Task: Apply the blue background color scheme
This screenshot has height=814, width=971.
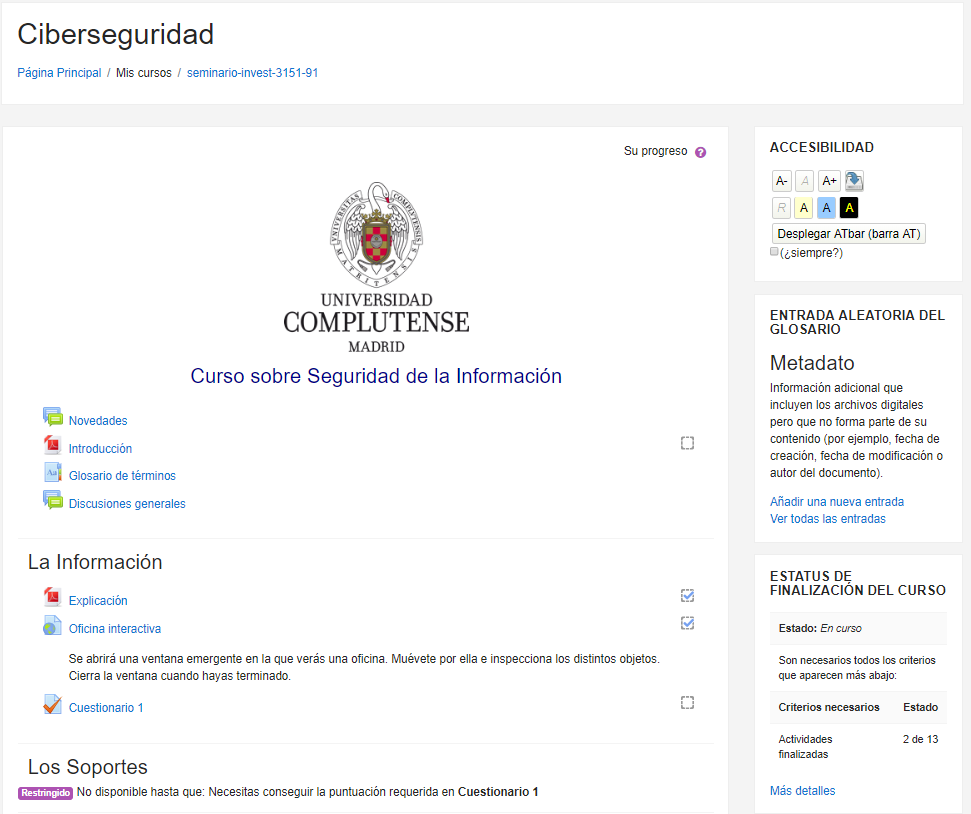Action: pos(826,208)
